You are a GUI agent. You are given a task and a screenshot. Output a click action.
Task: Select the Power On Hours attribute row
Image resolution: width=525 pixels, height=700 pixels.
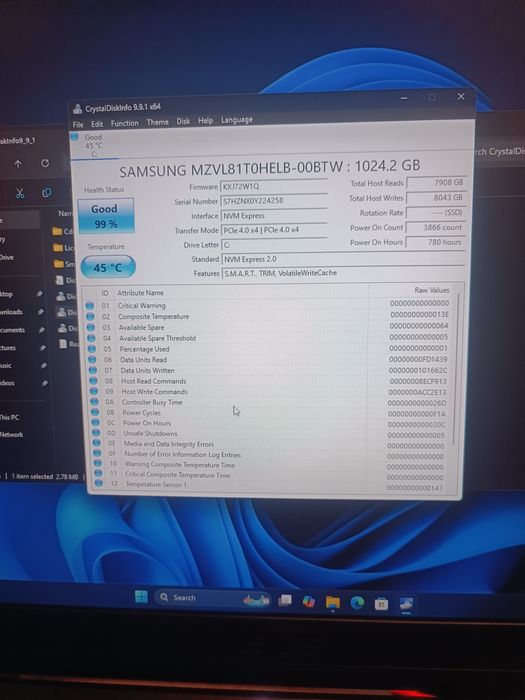pyautogui.click(x=272, y=423)
